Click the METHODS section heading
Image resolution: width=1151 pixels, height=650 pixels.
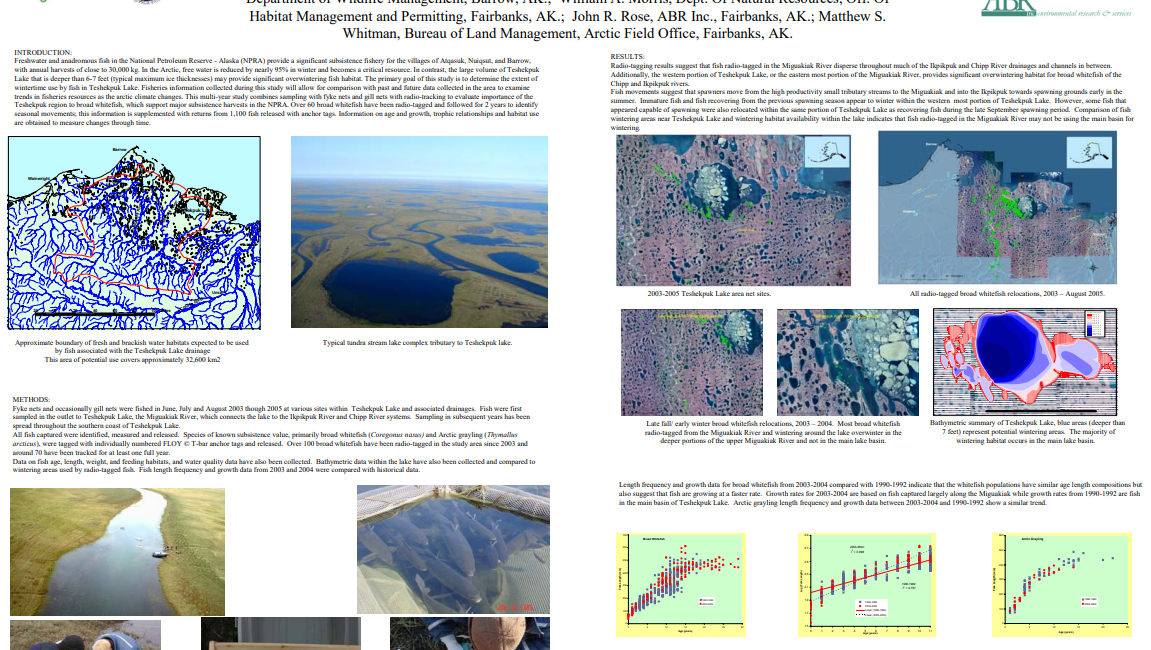pos(32,399)
